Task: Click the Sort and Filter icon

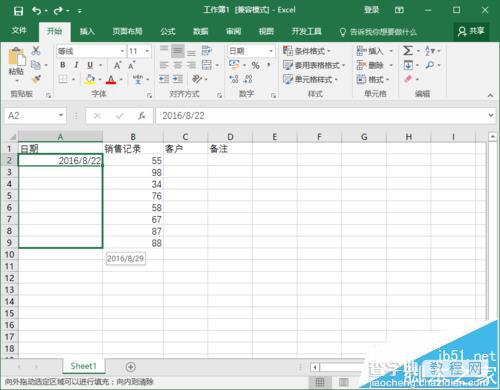Action: [x=430, y=51]
